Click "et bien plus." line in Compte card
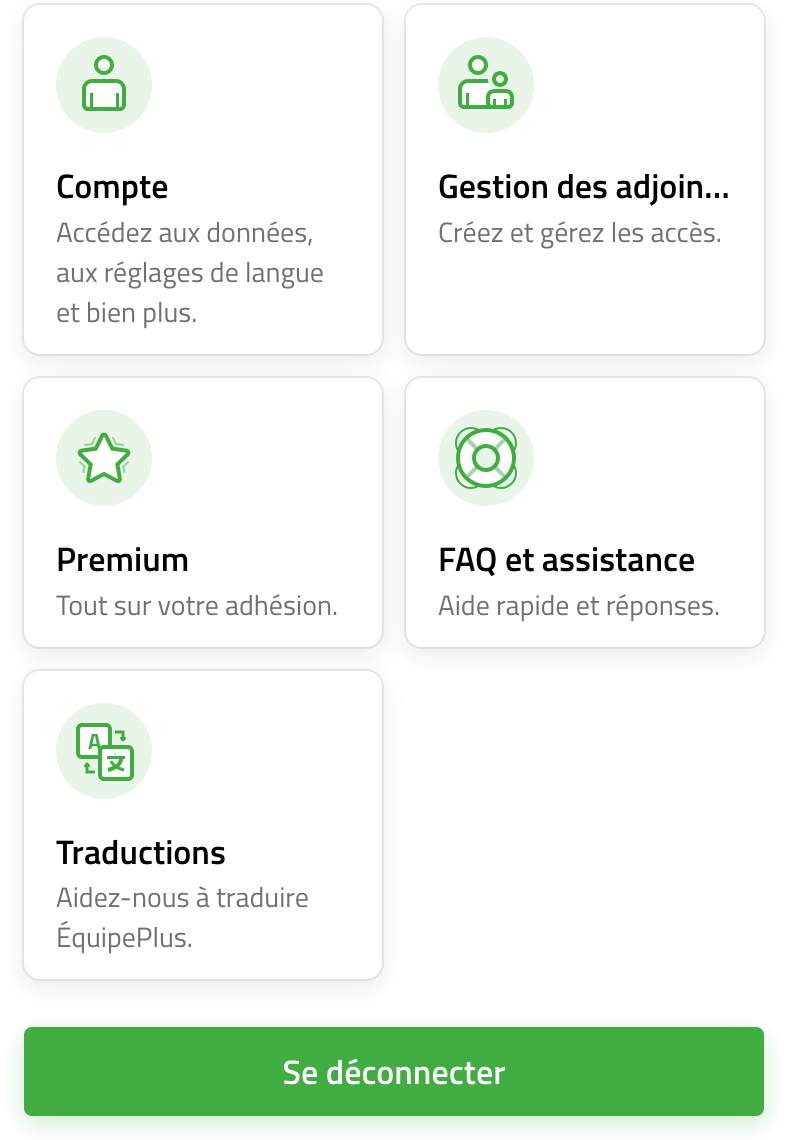788x1140 pixels. [126, 313]
